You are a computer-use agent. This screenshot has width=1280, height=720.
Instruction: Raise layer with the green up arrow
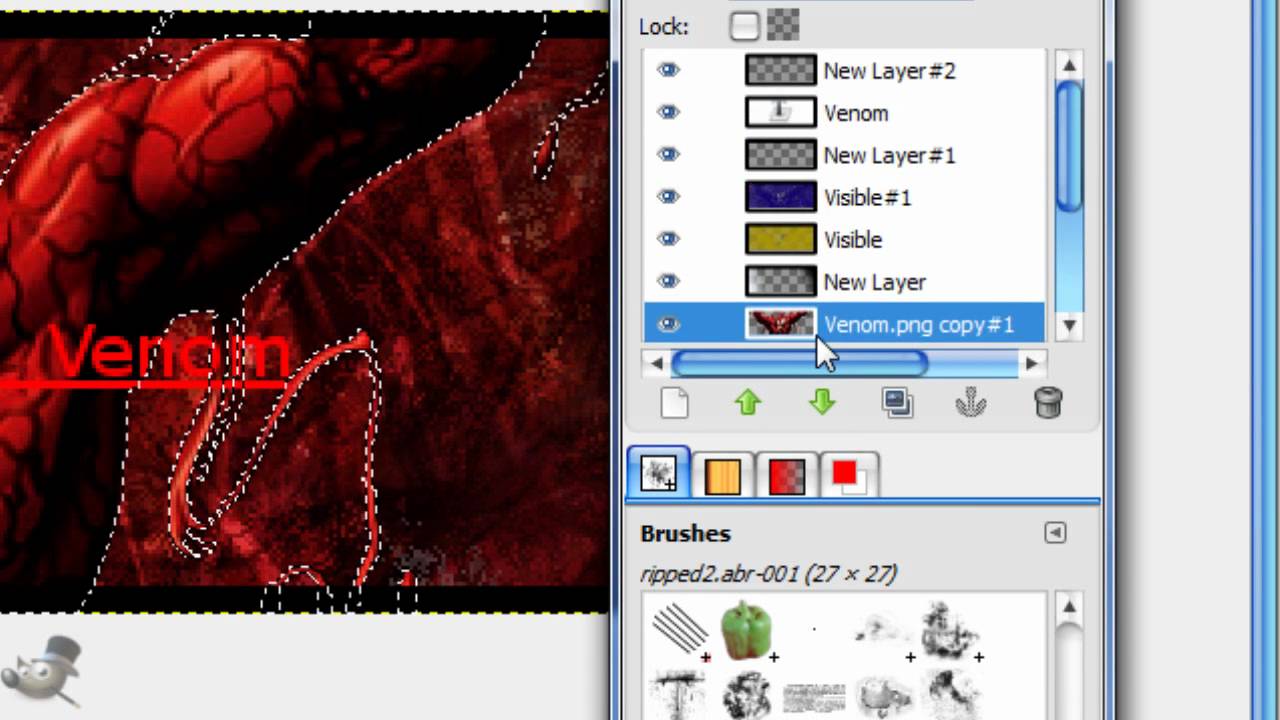tap(748, 402)
